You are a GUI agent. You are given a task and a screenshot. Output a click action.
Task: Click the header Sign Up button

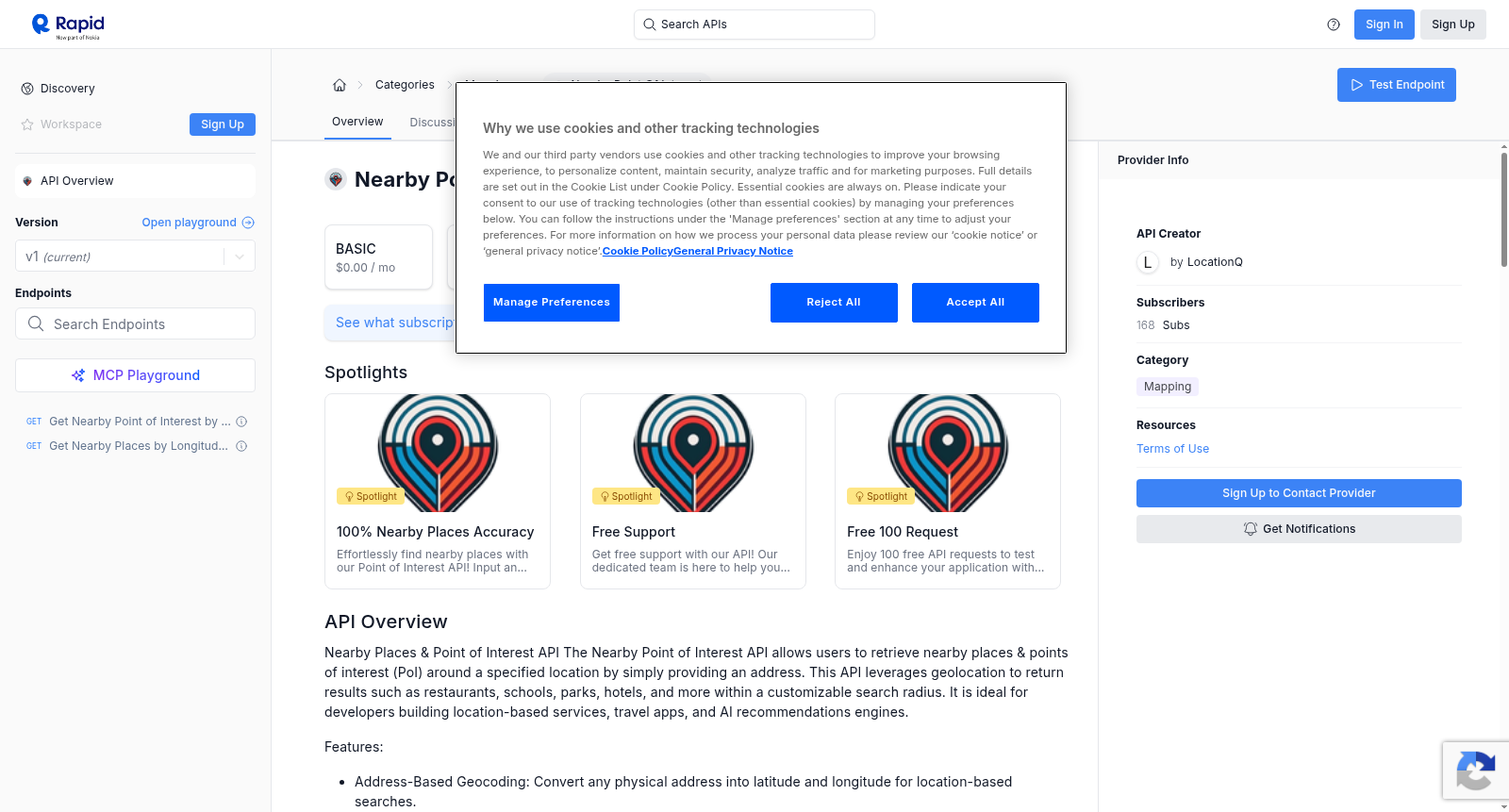pyautogui.click(x=1453, y=25)
